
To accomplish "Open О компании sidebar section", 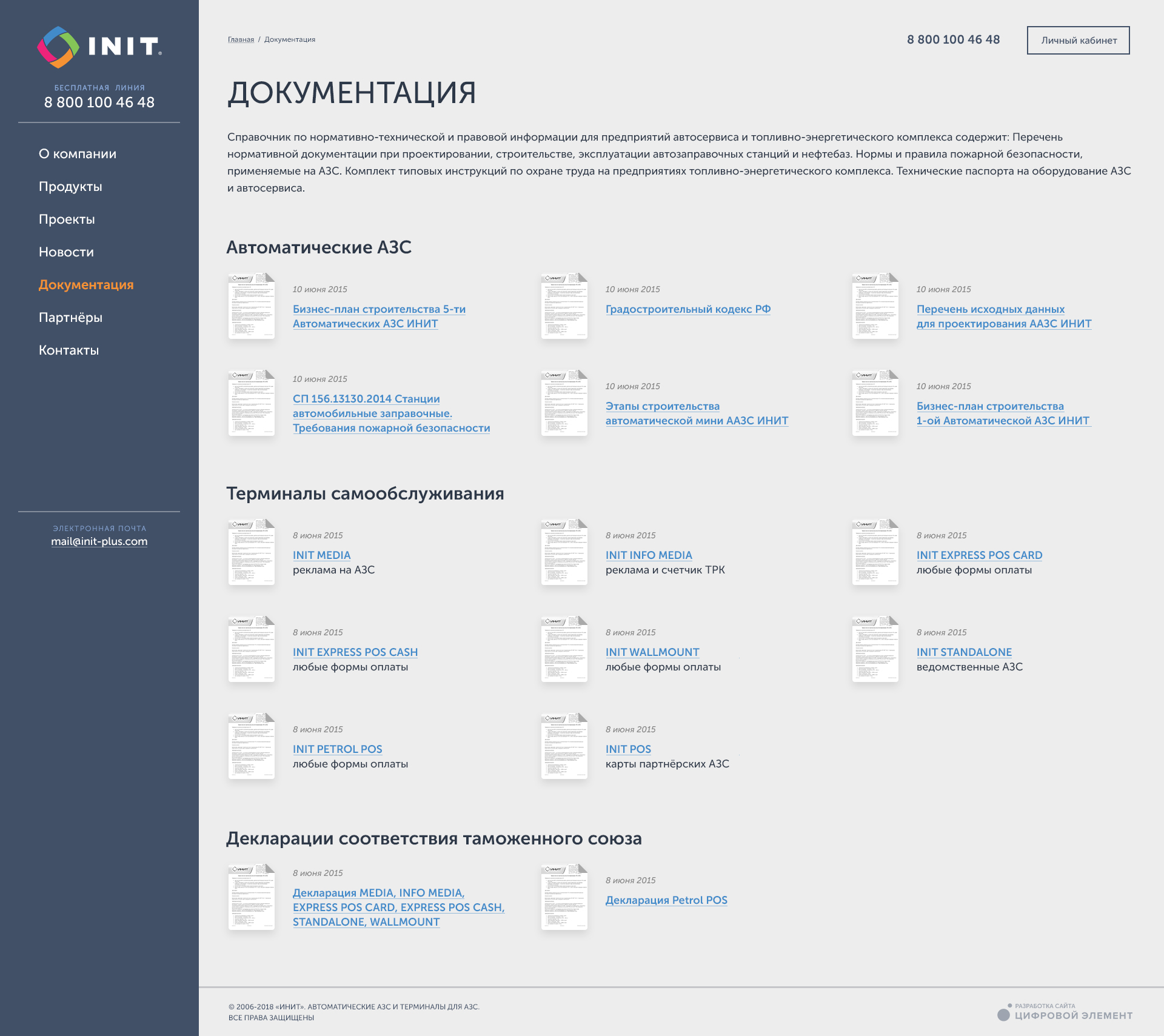I will click(x=78, y=154).
